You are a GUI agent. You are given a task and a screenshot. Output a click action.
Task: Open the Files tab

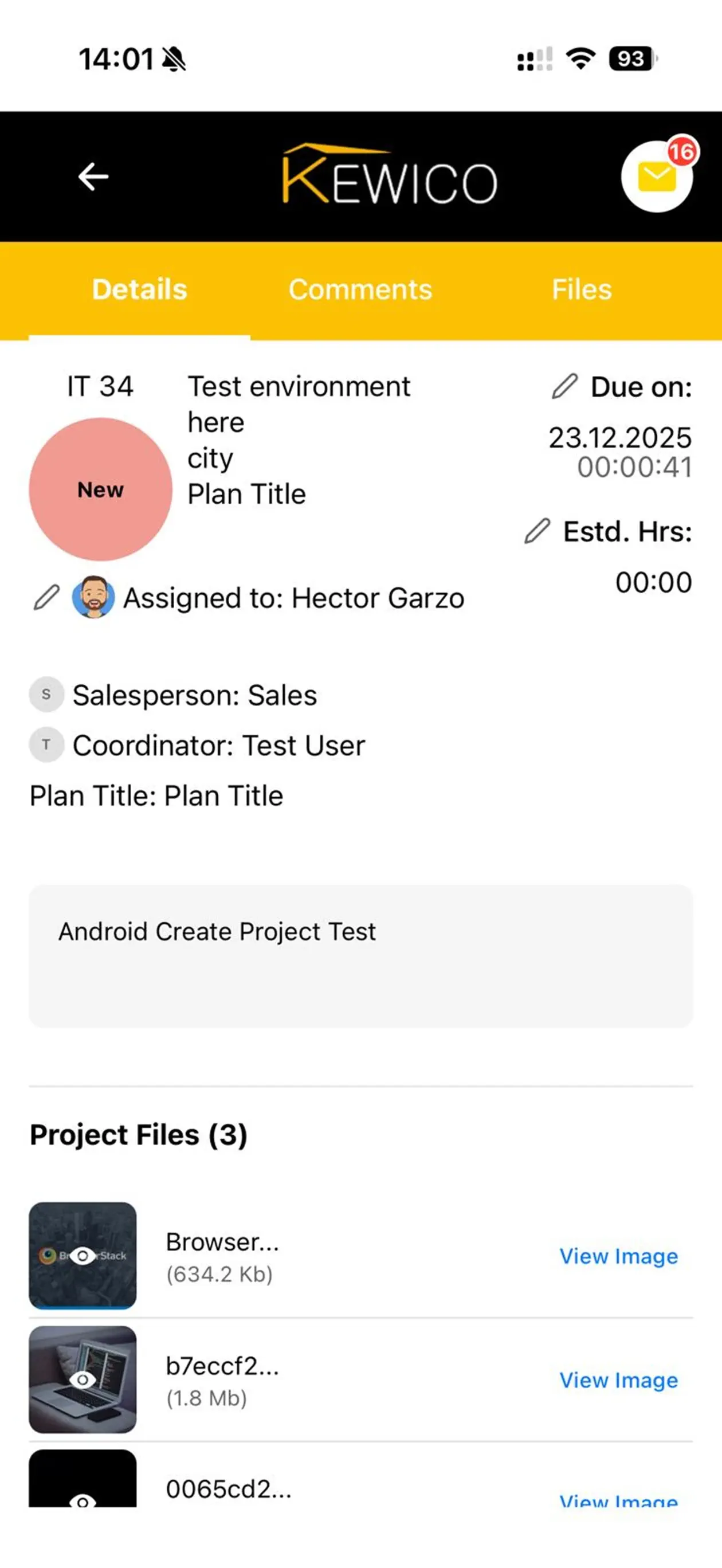coord(582,290)
